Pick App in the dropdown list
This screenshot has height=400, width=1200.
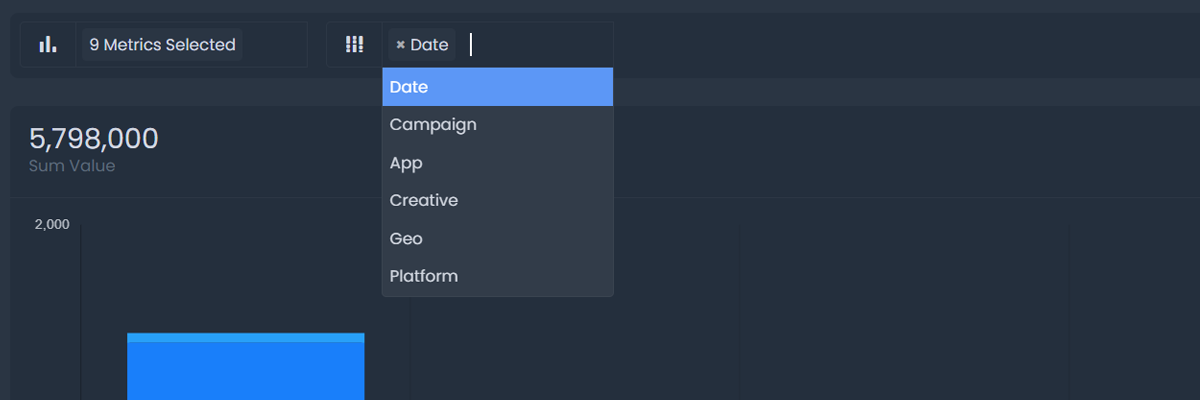(406, 163)
